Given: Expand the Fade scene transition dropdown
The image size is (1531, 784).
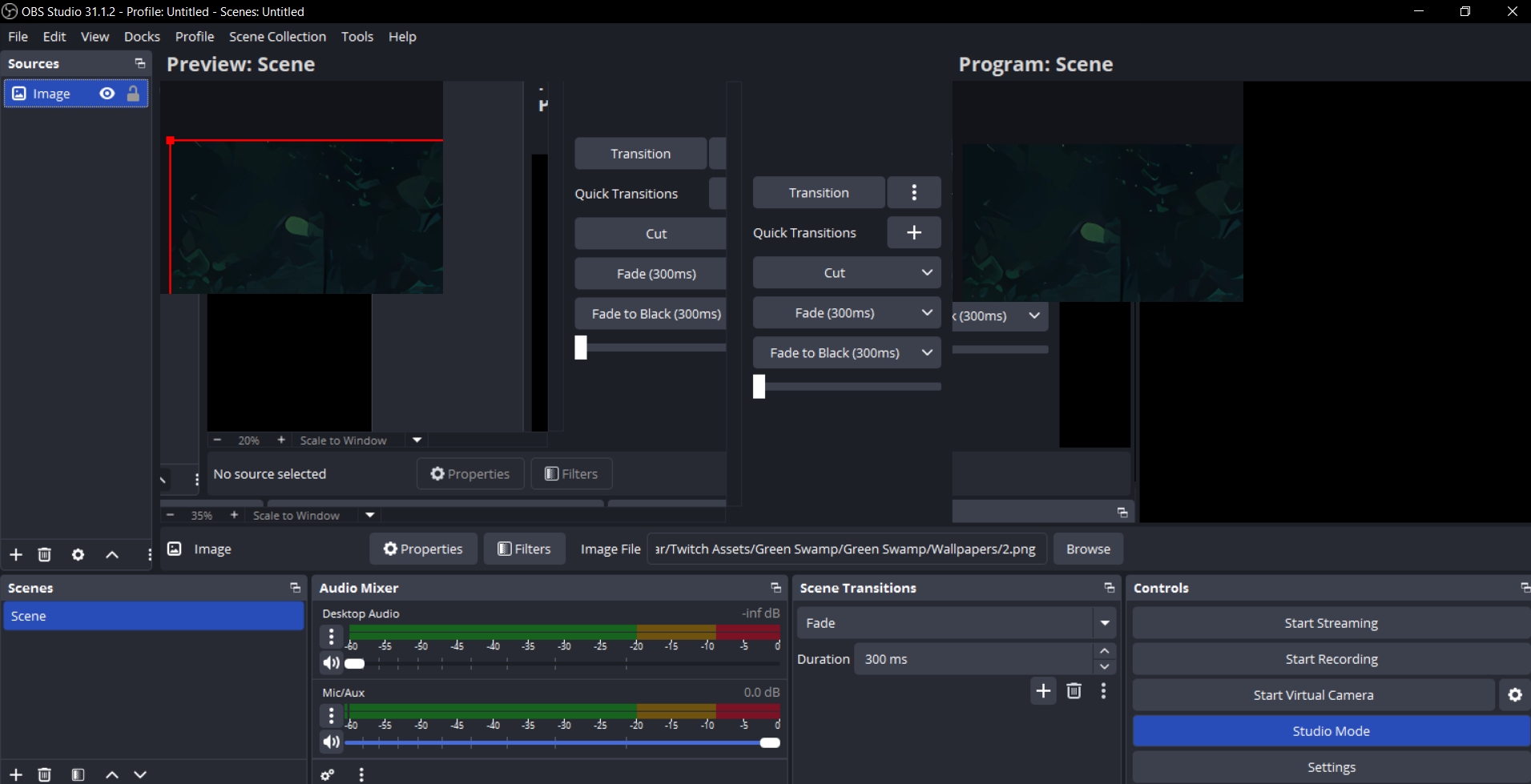Looking at the screenshot, I should pos(1104,623).
